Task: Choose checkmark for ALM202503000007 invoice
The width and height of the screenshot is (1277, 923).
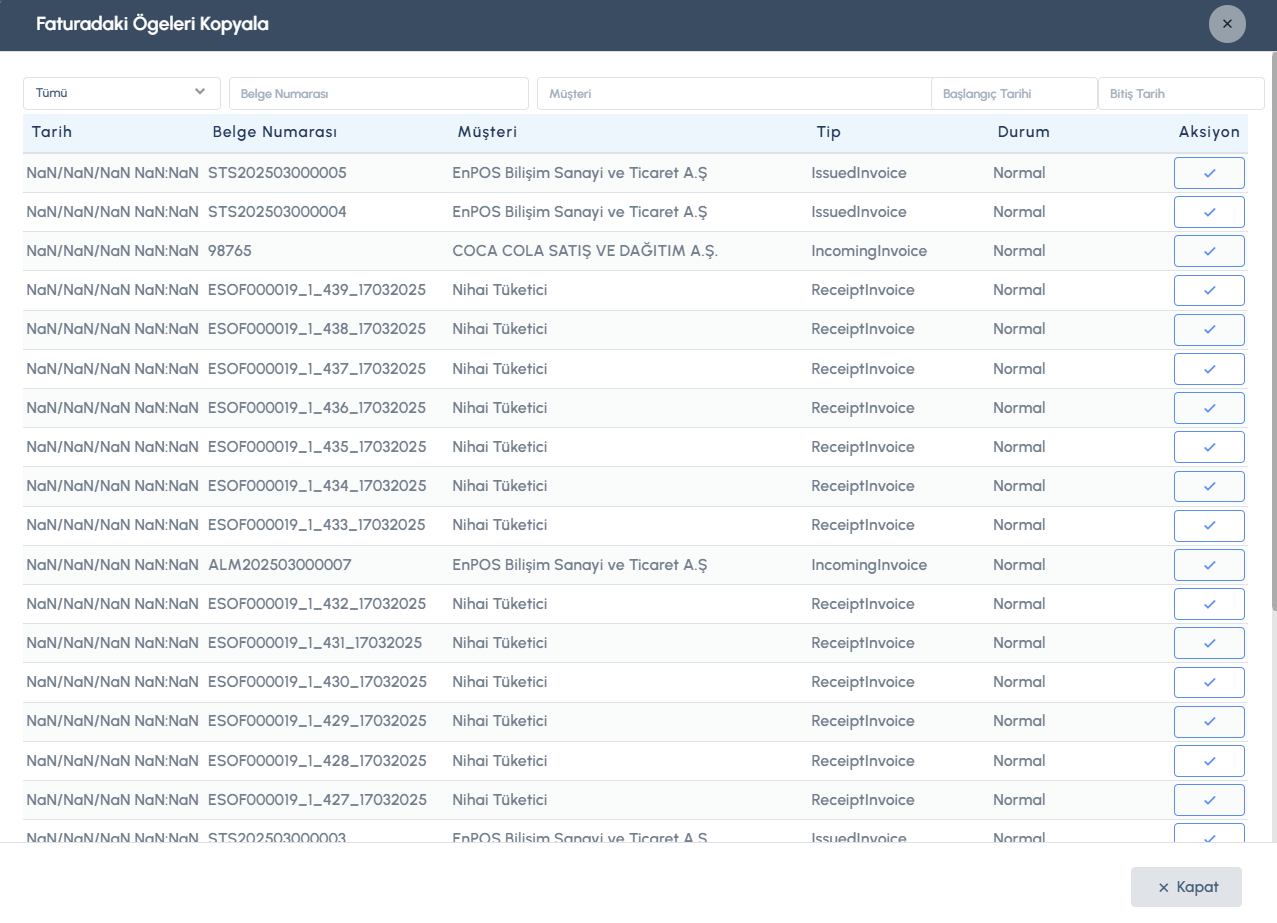Action: tap(1209, 565)
